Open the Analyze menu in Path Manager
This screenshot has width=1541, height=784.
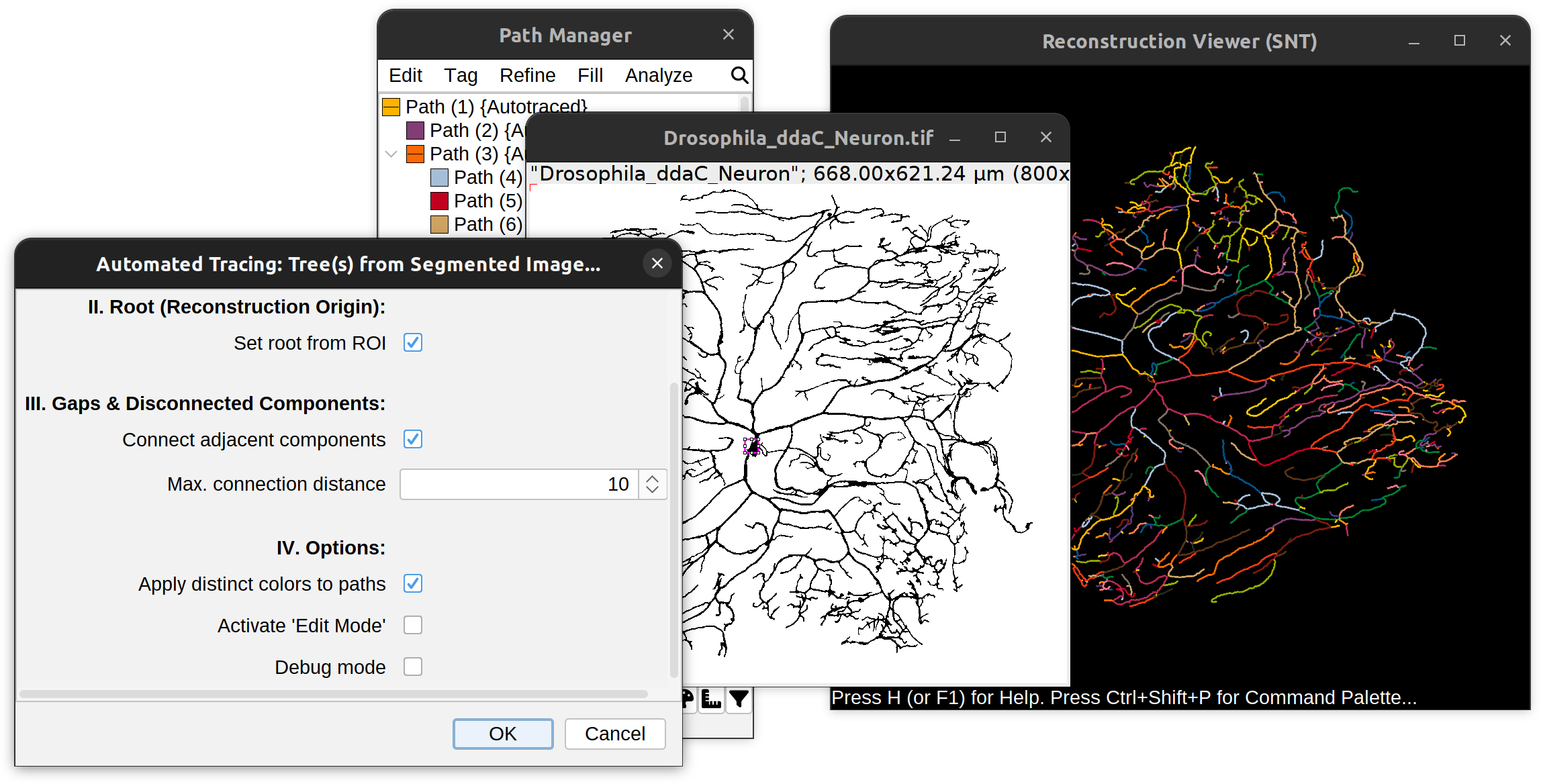click(658, 75)
